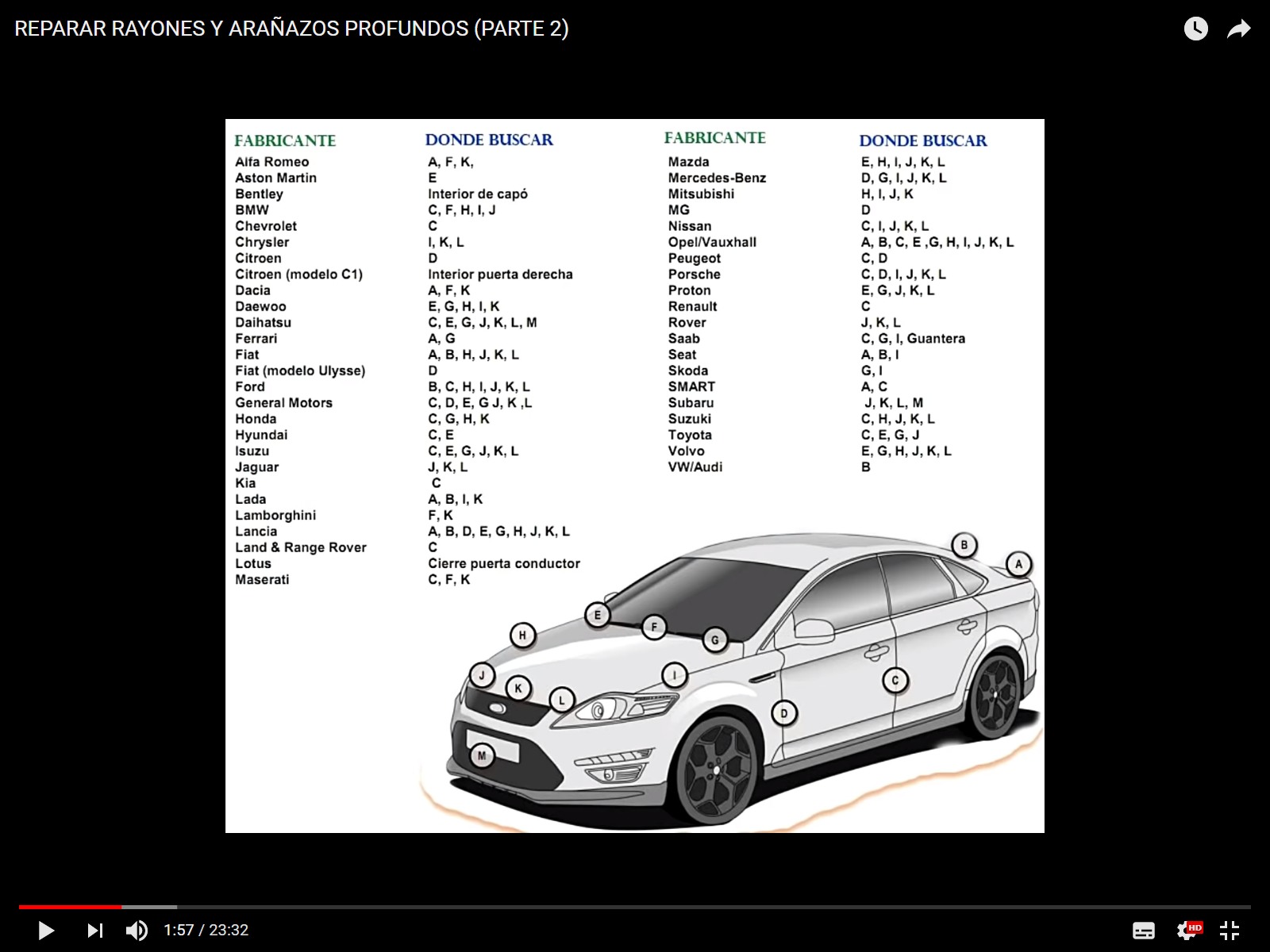Screen dimensions: 1270x952
Task: Mute the volume speaker icon
Action: pos(137,930)
